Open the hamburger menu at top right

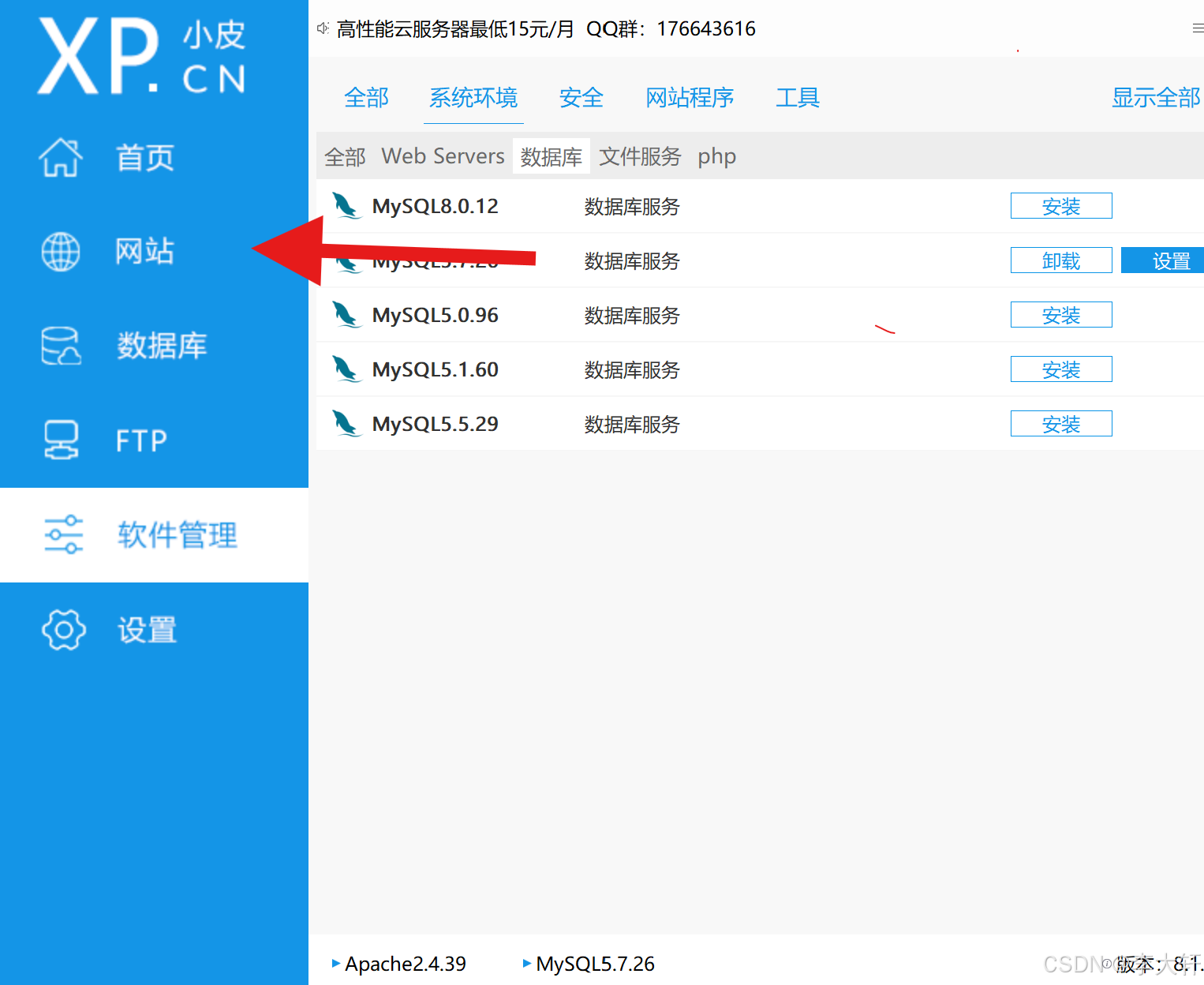(x=1198, y=28)
